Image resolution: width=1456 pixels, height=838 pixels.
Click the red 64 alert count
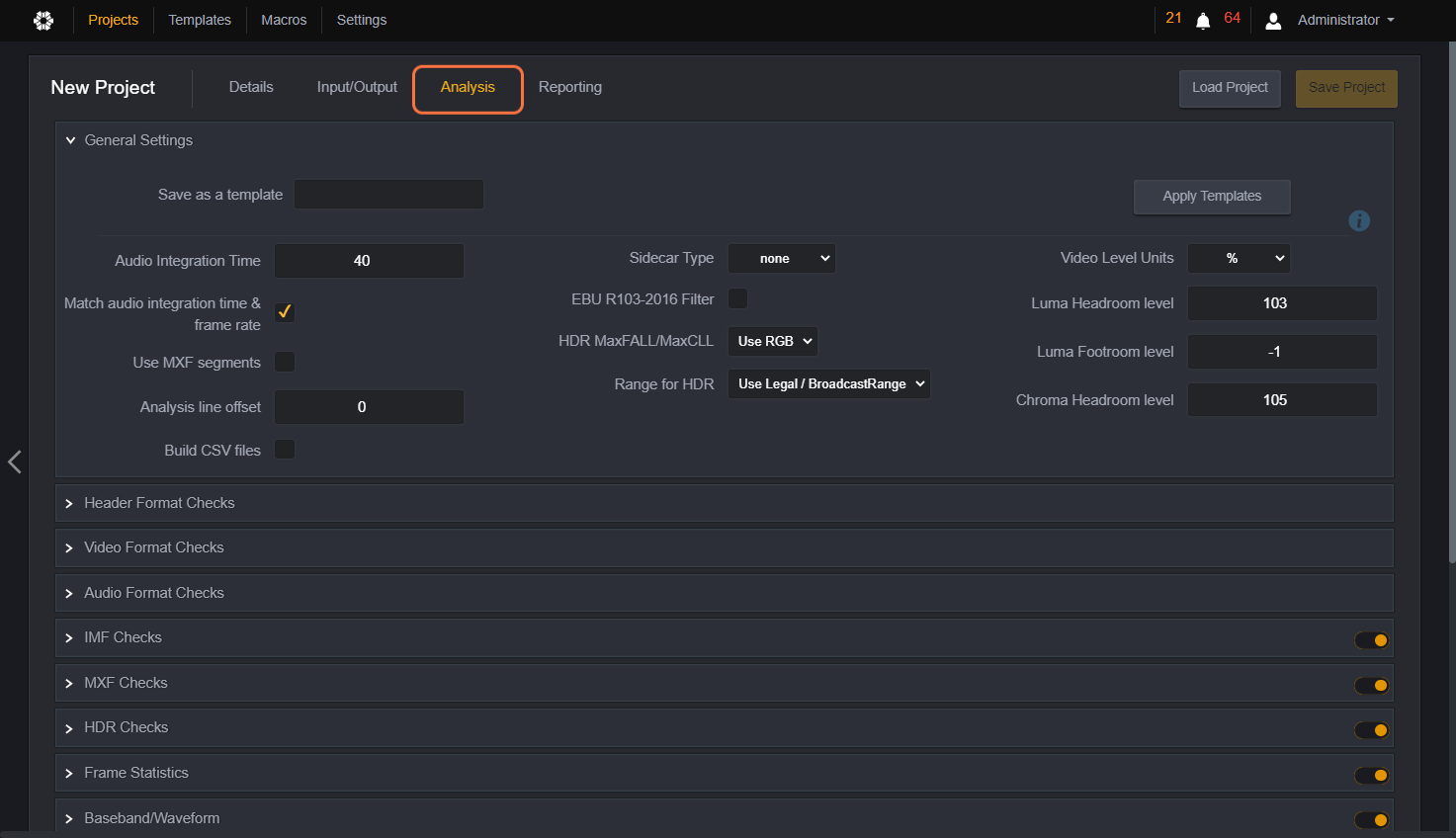[x=1232, y=18]
